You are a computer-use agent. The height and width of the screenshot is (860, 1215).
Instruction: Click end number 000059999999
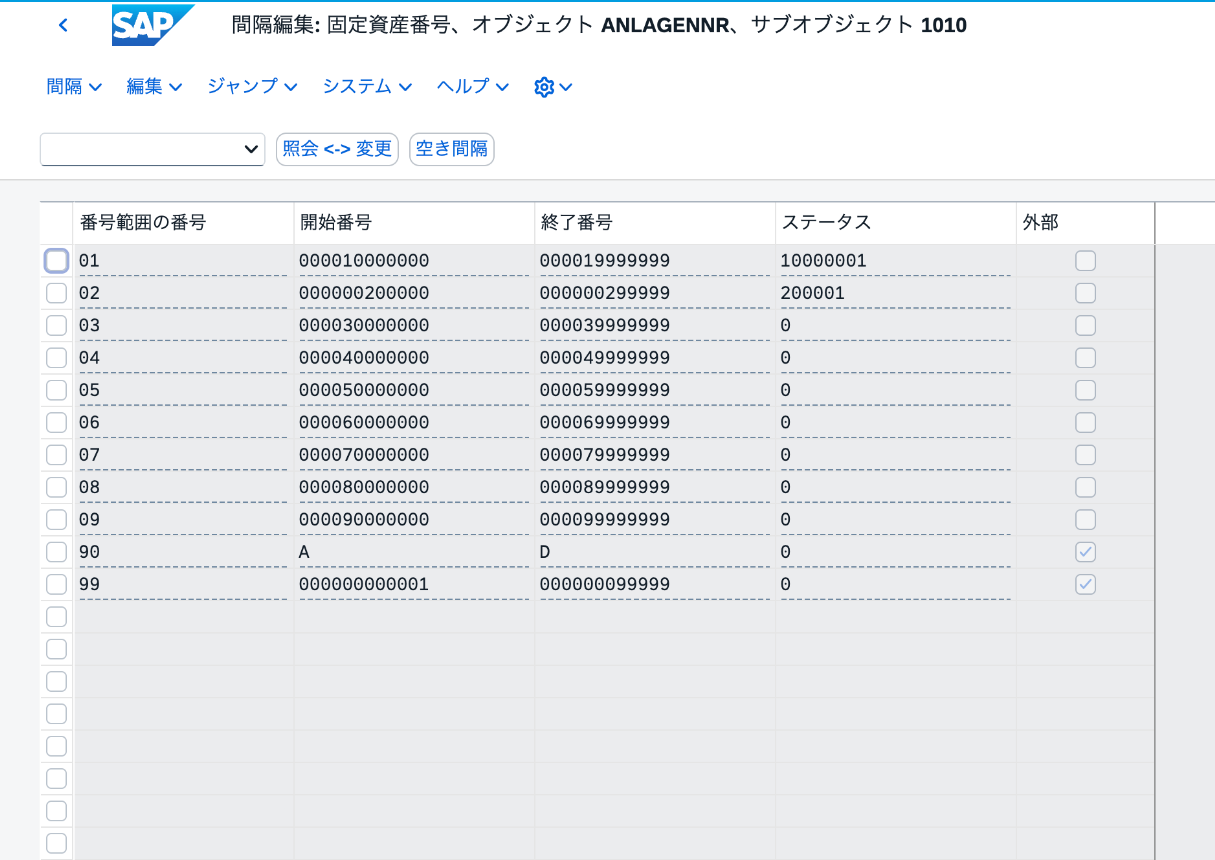click(655, 390)
